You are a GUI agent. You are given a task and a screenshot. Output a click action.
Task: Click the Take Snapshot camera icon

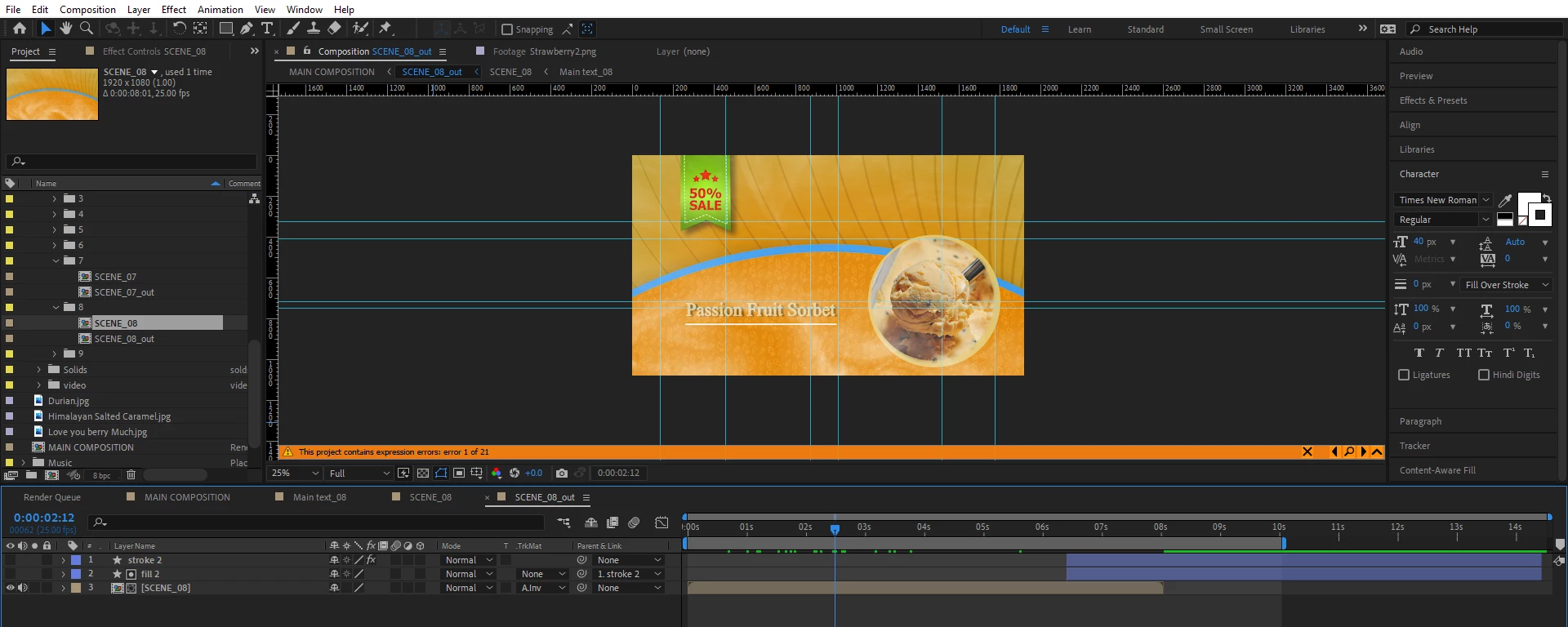(x=561, y=473)
